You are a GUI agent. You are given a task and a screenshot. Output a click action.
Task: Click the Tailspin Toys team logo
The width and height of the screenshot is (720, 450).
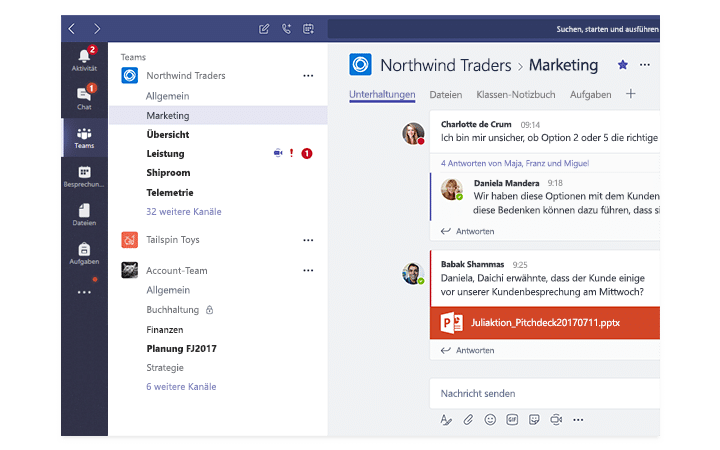(x=129, y=240)
